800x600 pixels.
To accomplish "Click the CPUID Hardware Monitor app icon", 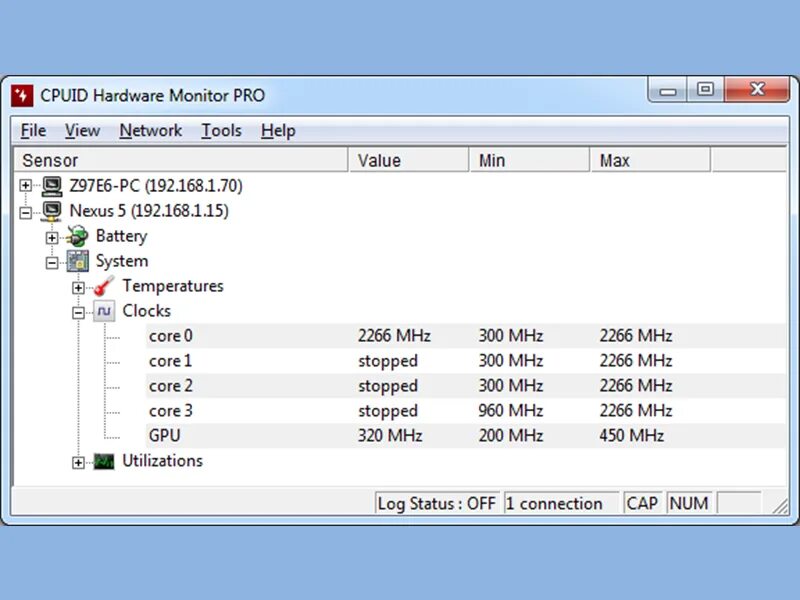I will point(22,95).
